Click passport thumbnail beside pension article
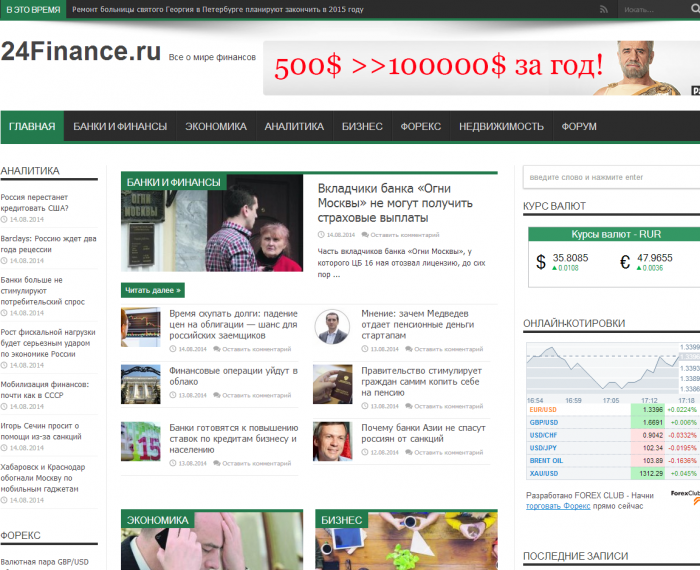This screenshot has height=570, width=700. click(x=333, y=384)
